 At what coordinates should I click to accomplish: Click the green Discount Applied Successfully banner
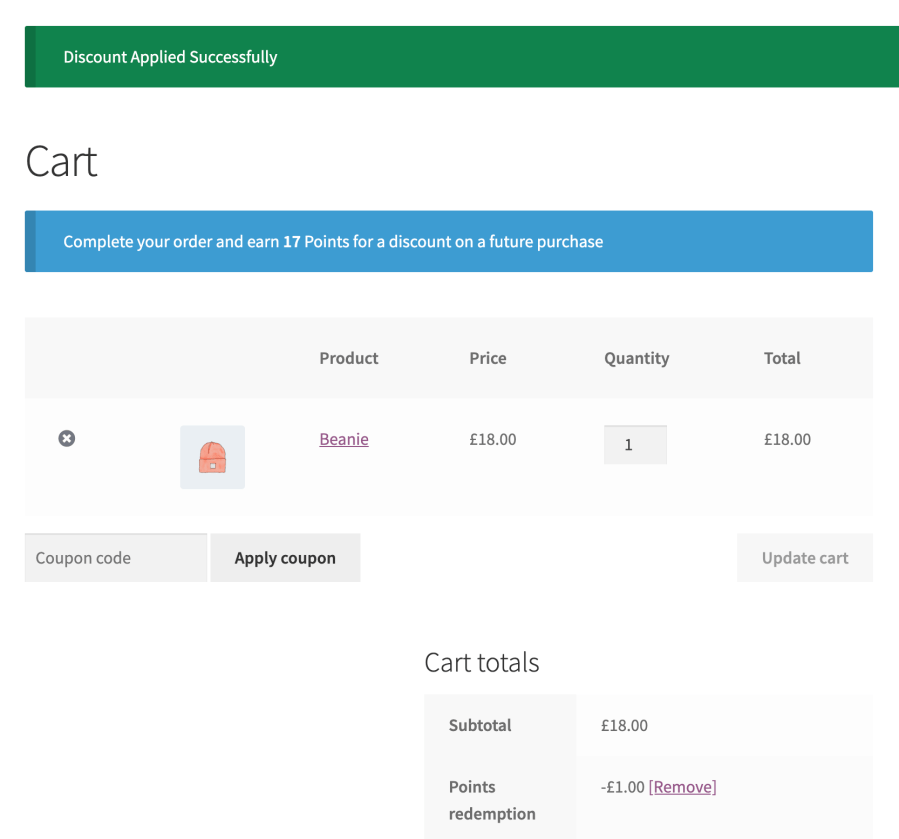point(449,57)
